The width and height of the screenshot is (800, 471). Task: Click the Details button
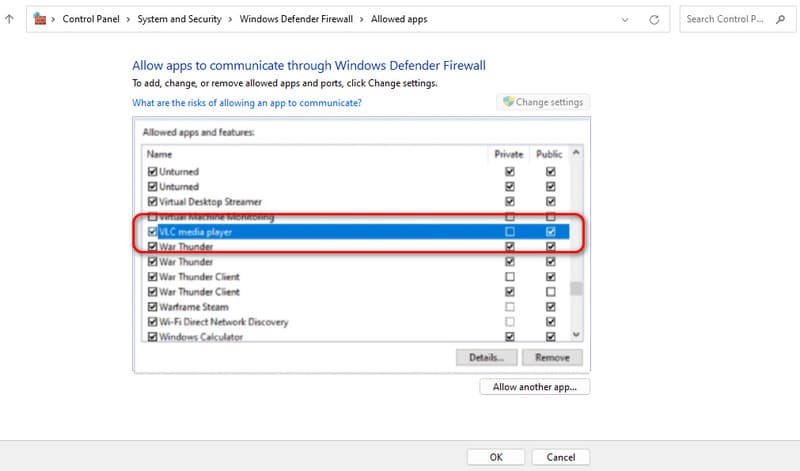(x=486, y=357)
